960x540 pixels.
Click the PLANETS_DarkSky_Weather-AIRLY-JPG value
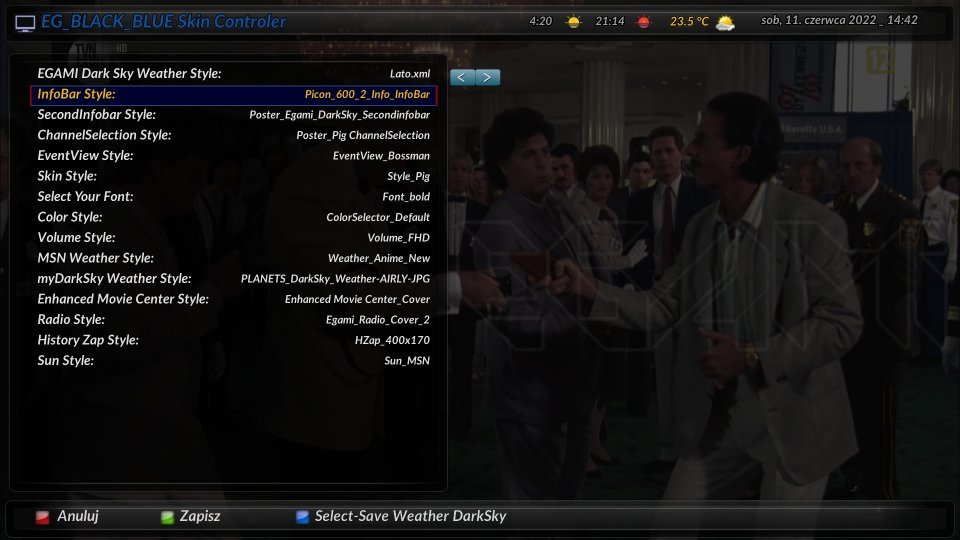click(x=335, y=279)
